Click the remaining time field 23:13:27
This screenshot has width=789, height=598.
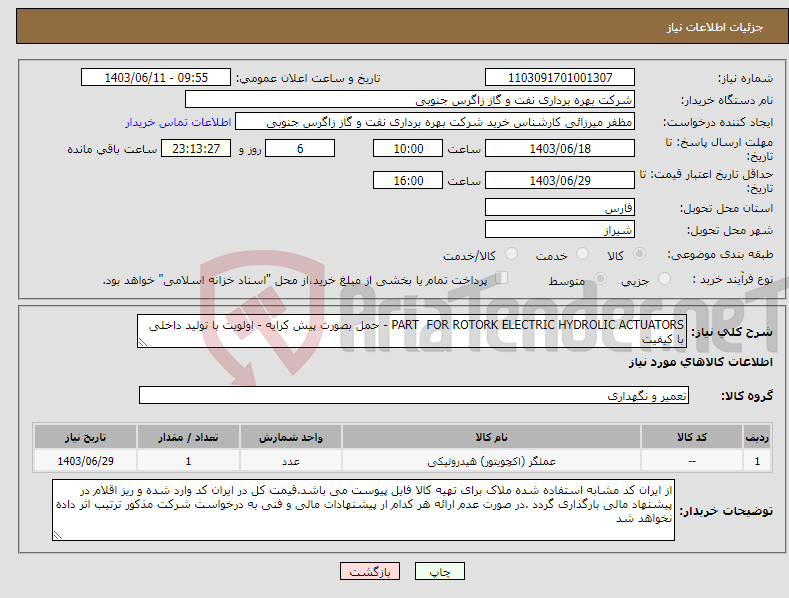(196, 148)
